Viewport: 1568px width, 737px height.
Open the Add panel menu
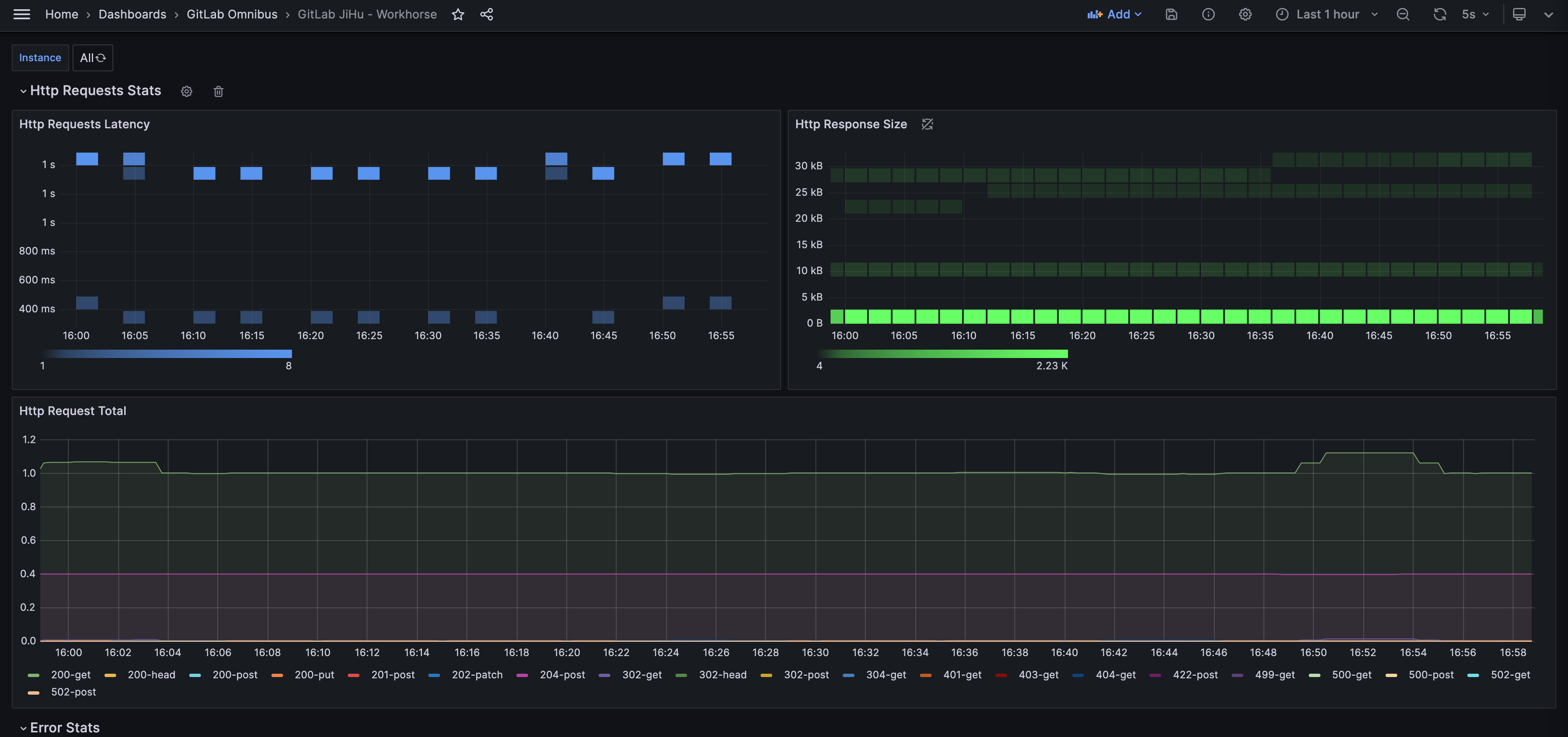click(x=1114, y=15)
